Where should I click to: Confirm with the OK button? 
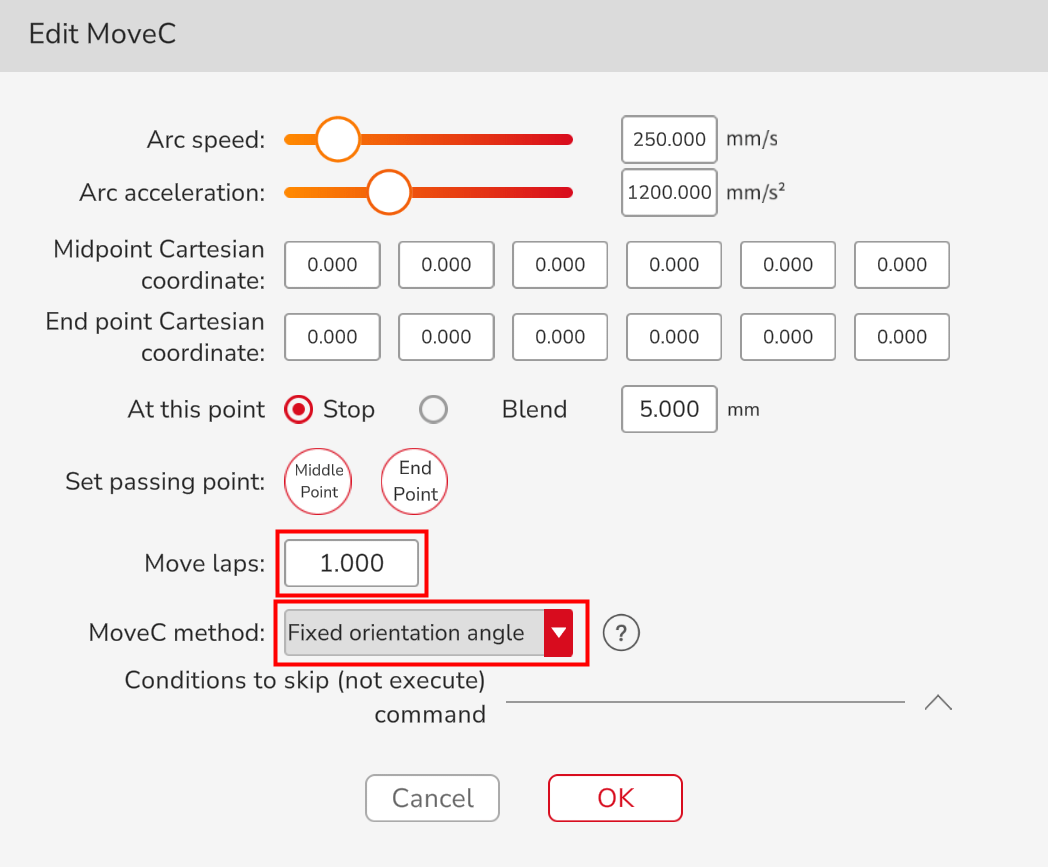pos(616,798)
